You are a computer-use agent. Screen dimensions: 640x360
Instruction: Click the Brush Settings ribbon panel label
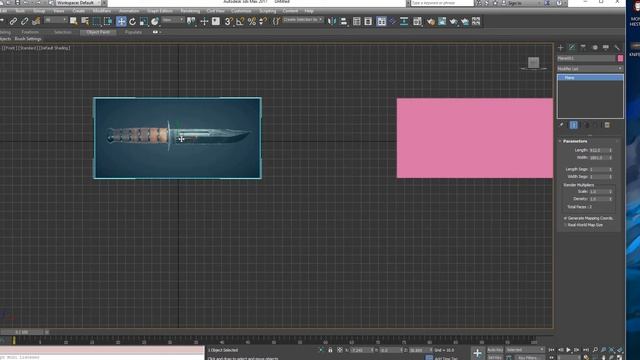click(28, 39)
